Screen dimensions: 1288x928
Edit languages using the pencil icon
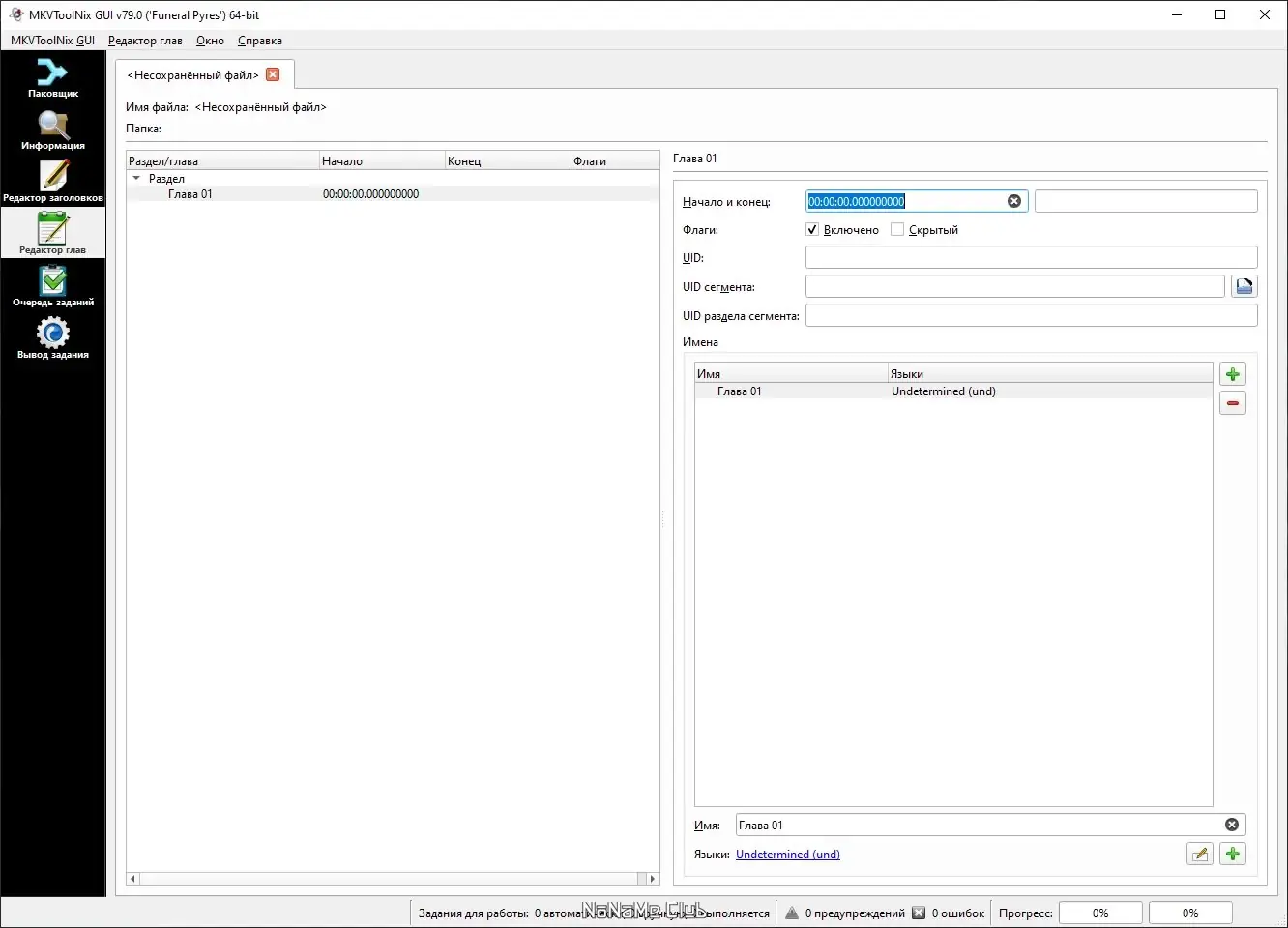[1199, 854]
